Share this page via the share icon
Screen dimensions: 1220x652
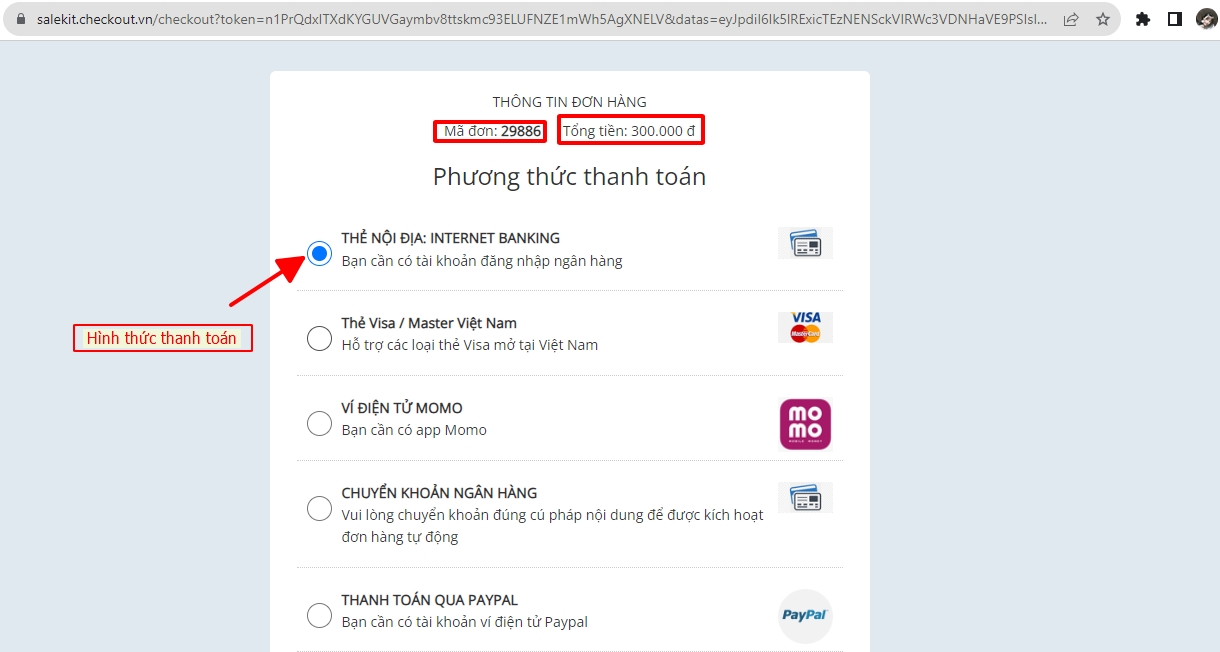(1071, 19)
